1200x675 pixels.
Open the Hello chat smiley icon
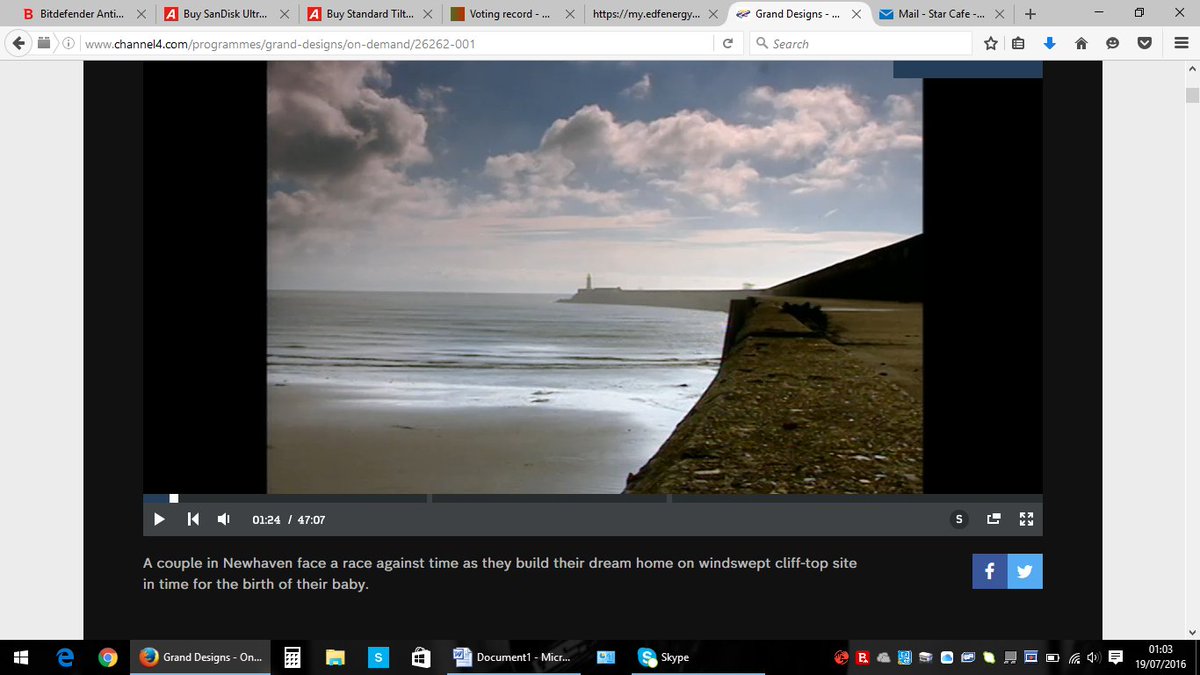coord(1112,44)
